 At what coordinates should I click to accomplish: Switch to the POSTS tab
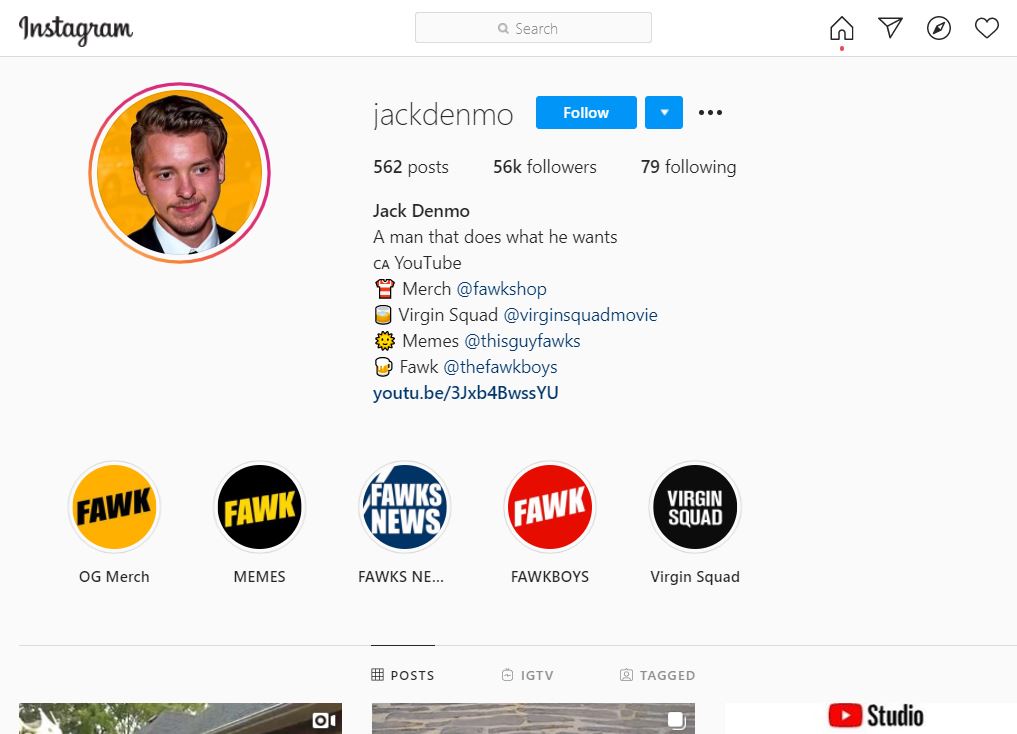(403, 675)
